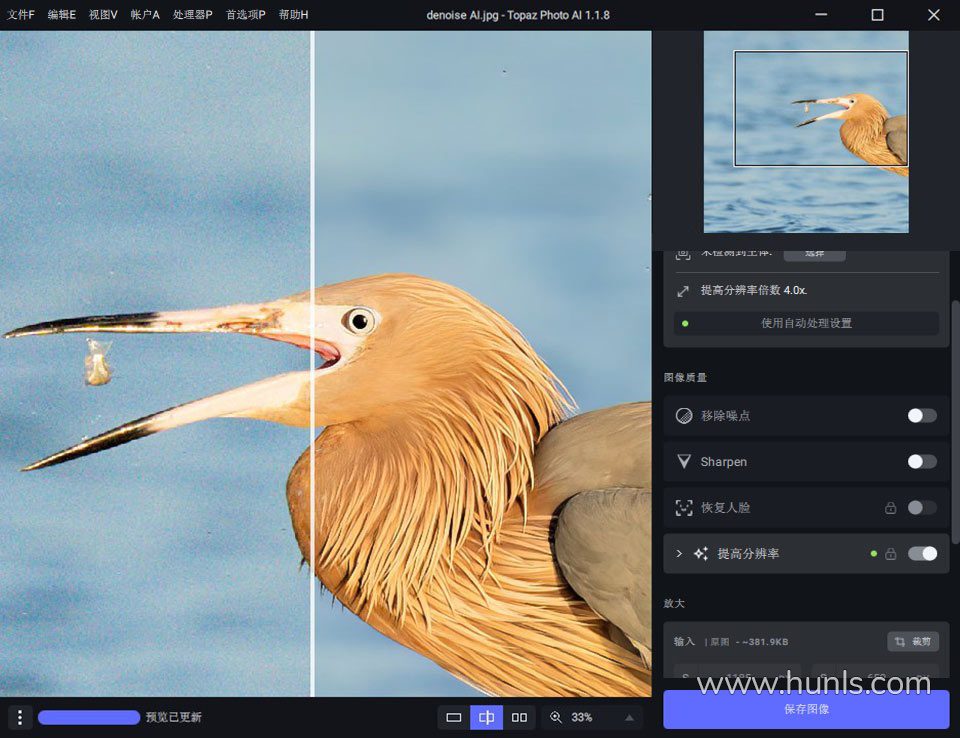Click the 33% zoom value
The image size is (960, 738).
582,717
